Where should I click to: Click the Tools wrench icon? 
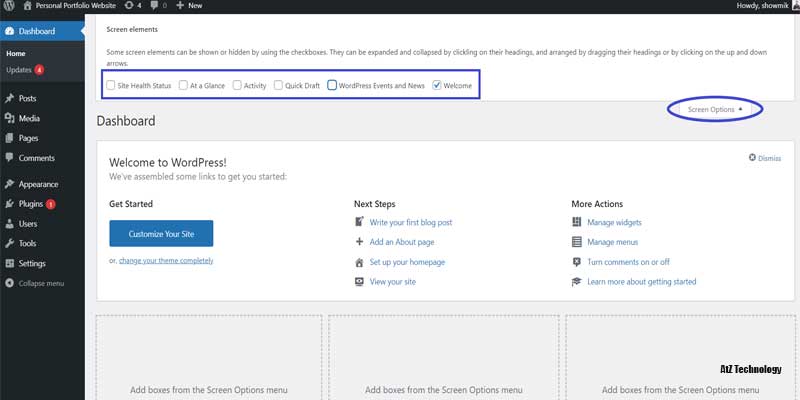click(9, 243)
